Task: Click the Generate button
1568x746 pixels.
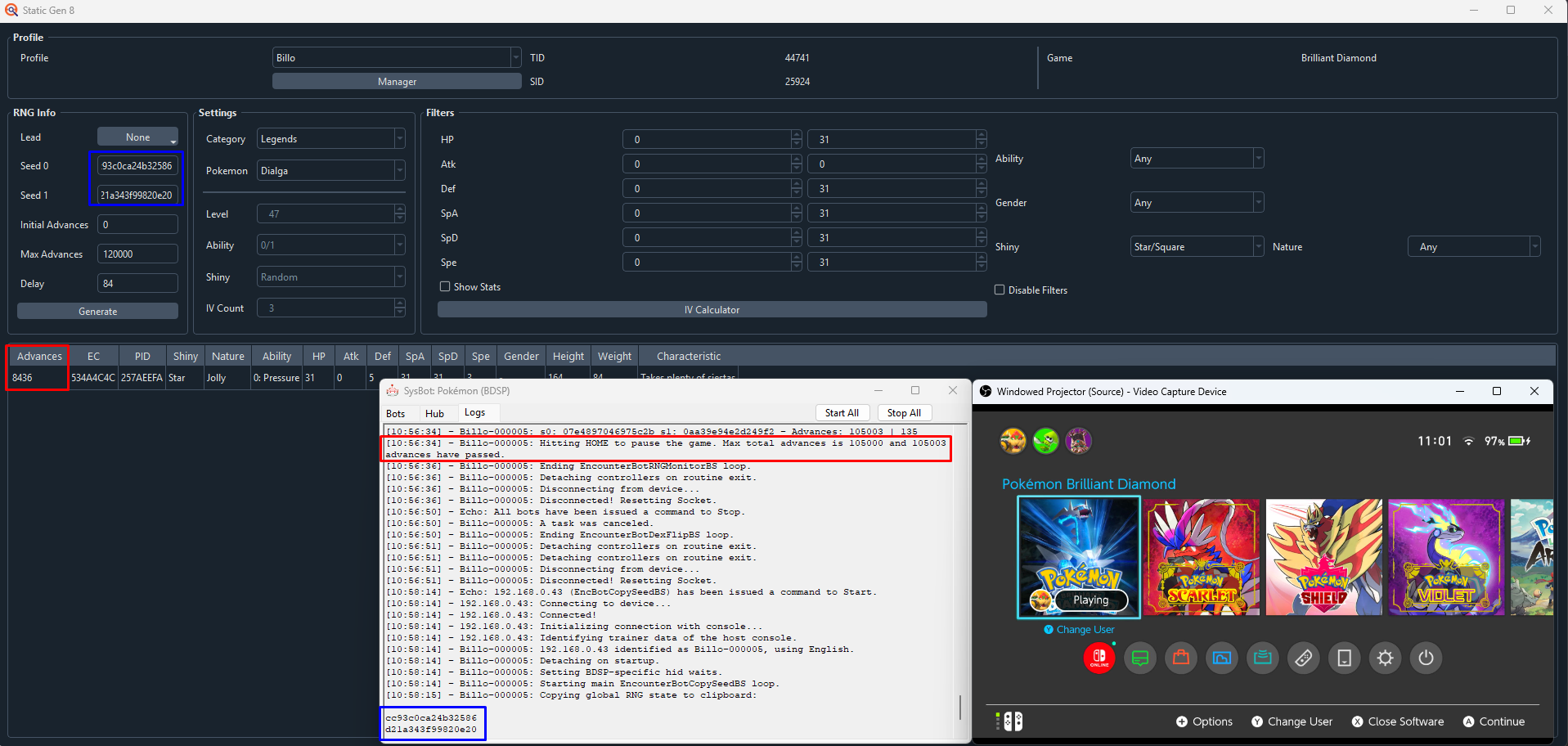Action: click(x=97, y=311)
